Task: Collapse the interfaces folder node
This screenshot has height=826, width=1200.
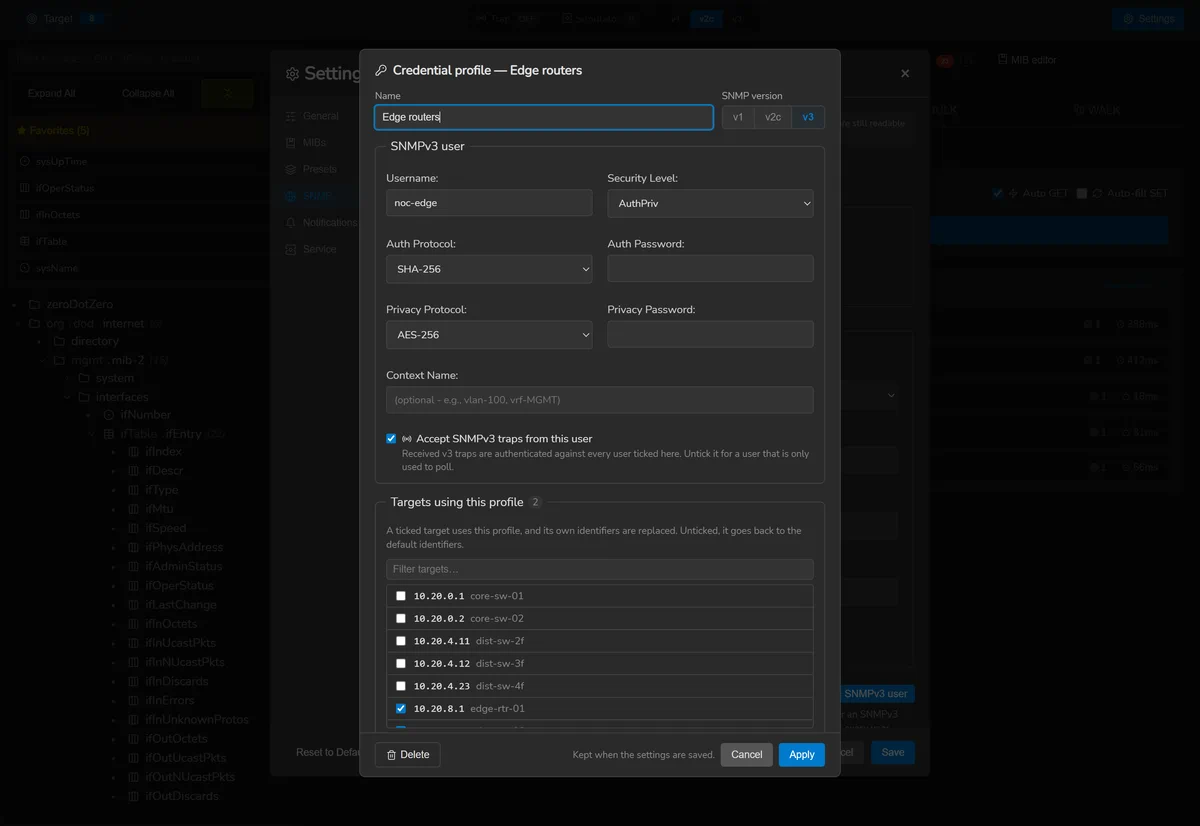Action: click(69, 397)
